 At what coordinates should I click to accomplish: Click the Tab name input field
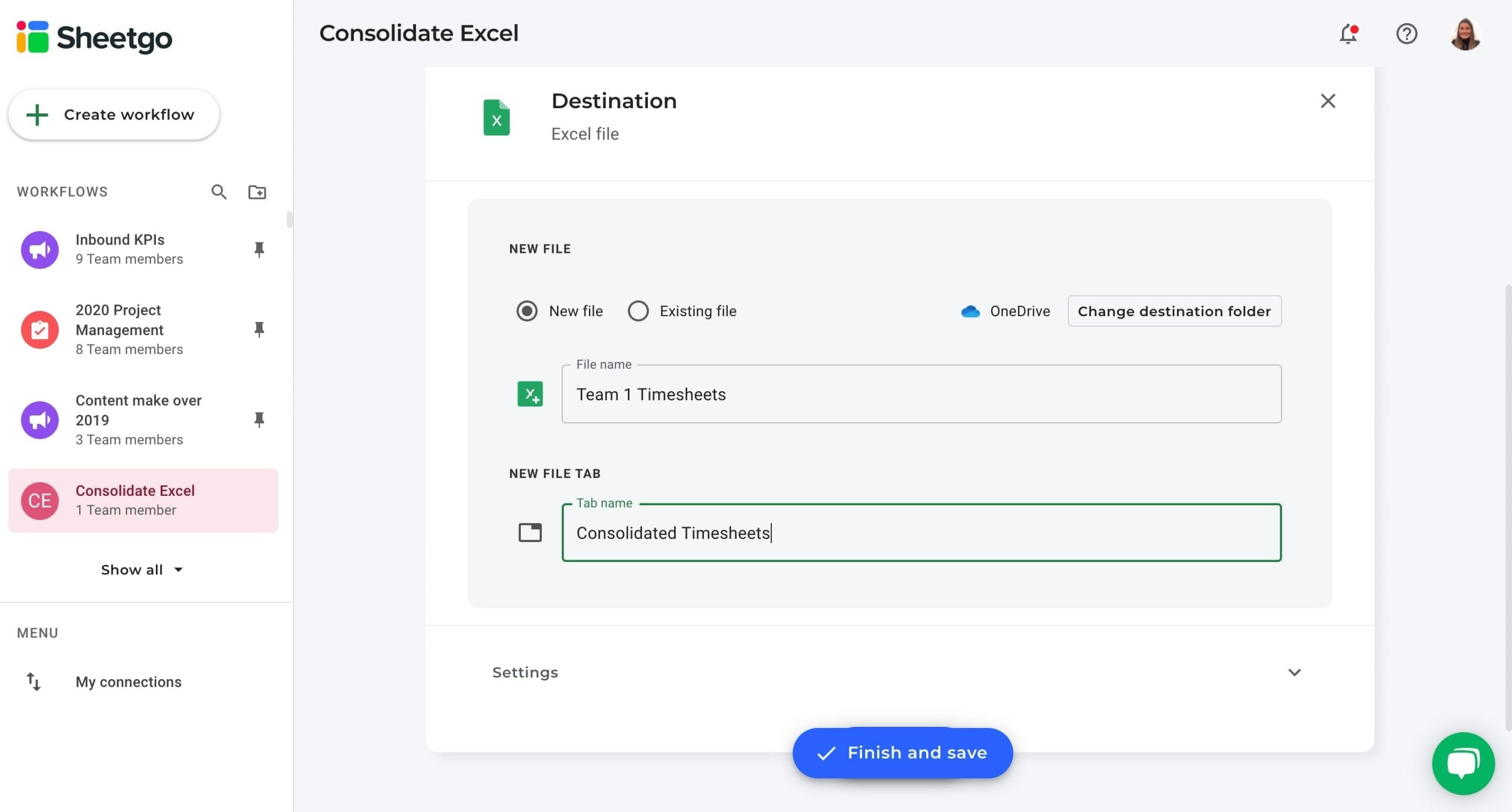(x=921, y=532)
